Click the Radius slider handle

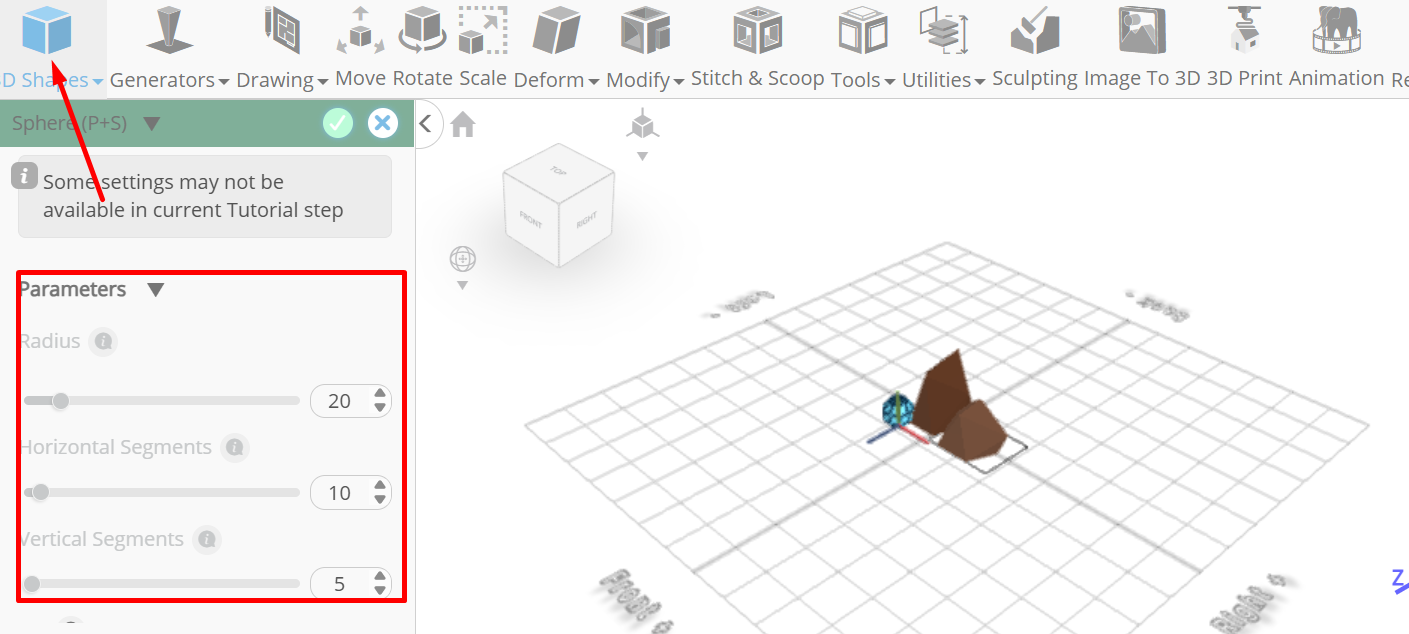[60, 401]
